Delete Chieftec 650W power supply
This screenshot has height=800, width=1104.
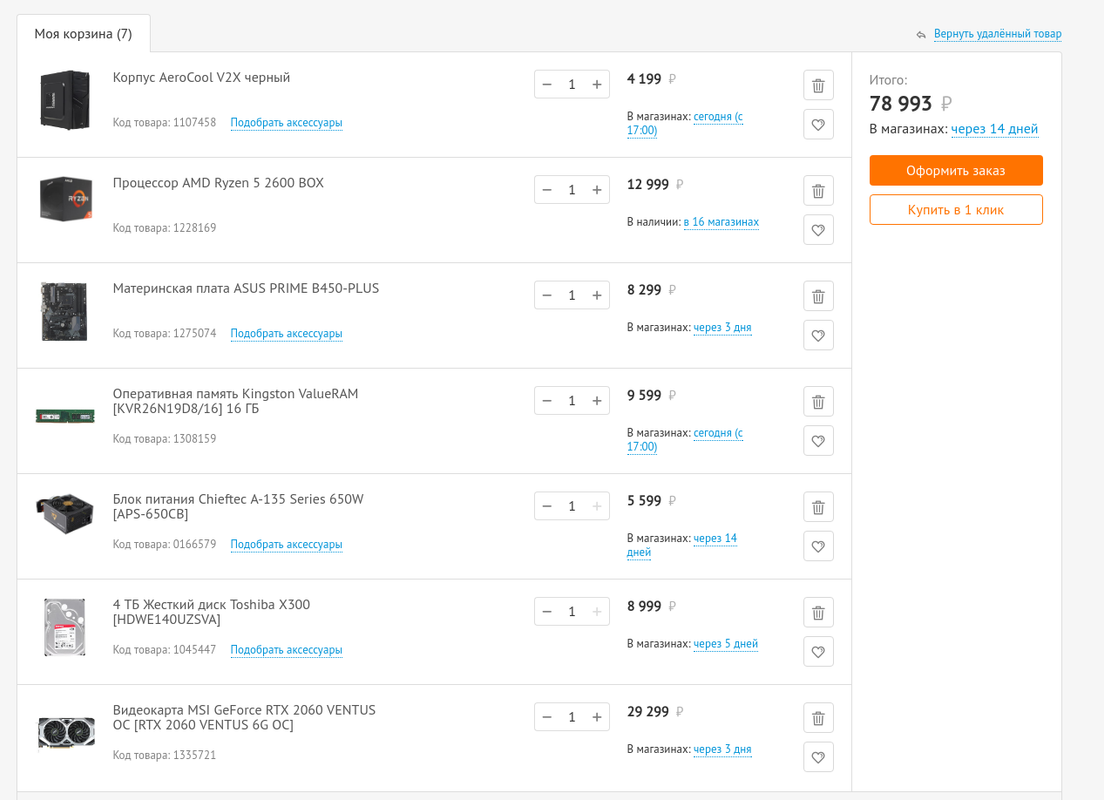[x=818, y=507]
